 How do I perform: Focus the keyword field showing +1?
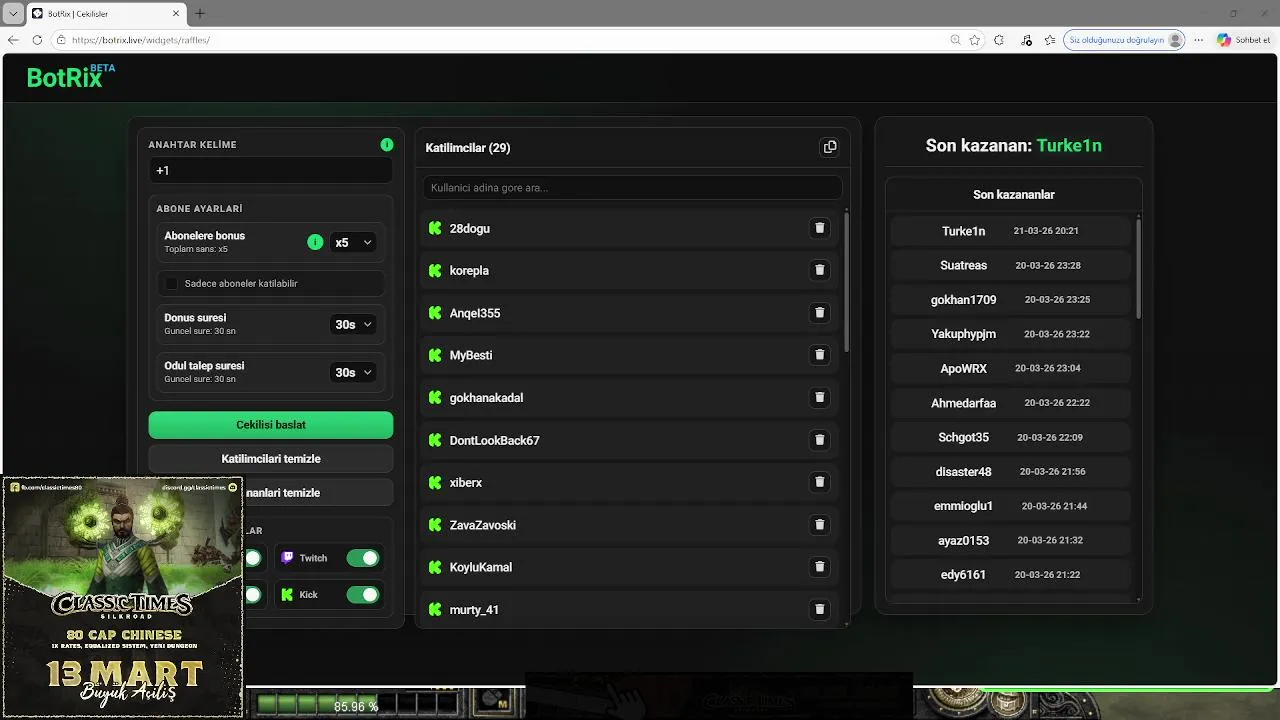click(x=271, y=171)
